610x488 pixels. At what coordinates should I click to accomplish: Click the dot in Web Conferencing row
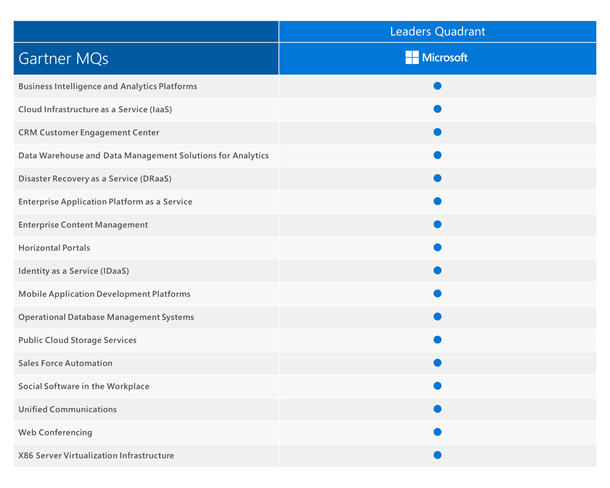click(437, 432)
